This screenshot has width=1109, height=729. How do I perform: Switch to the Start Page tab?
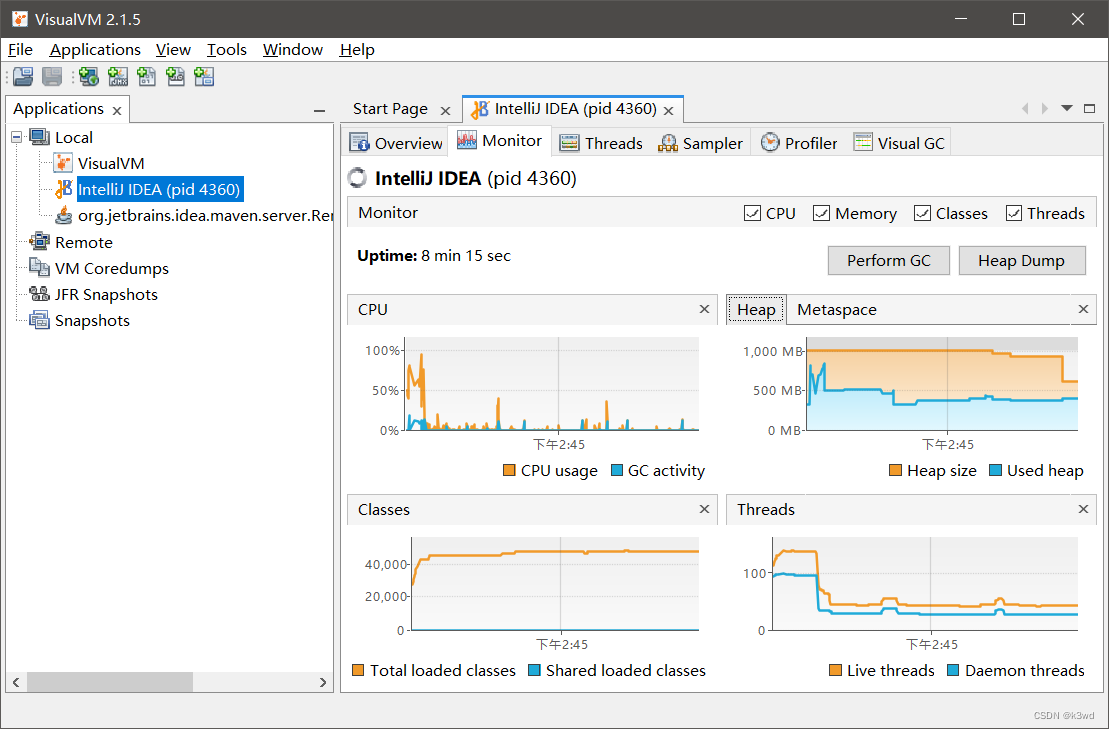point(390,109)
